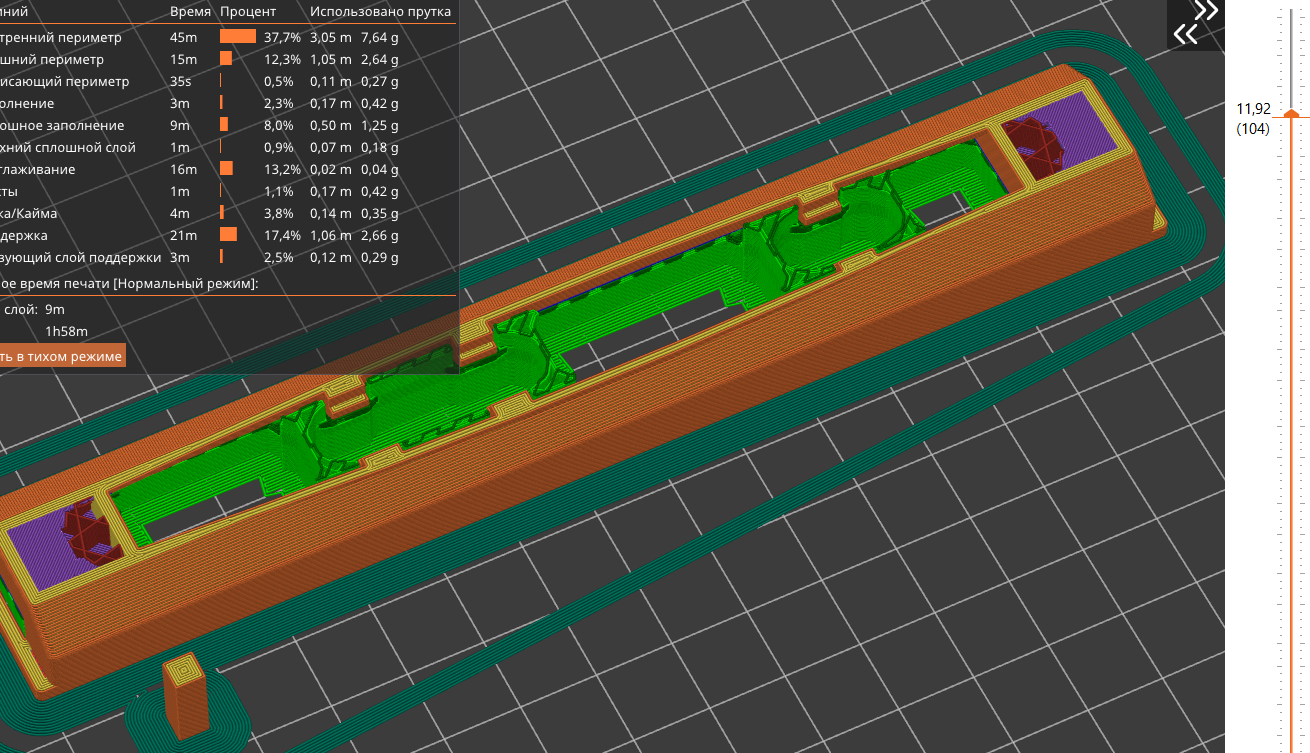This screenshot has width=1310, height=753.
Task: Click the 'Время' column header
Action: pos(190,12)
